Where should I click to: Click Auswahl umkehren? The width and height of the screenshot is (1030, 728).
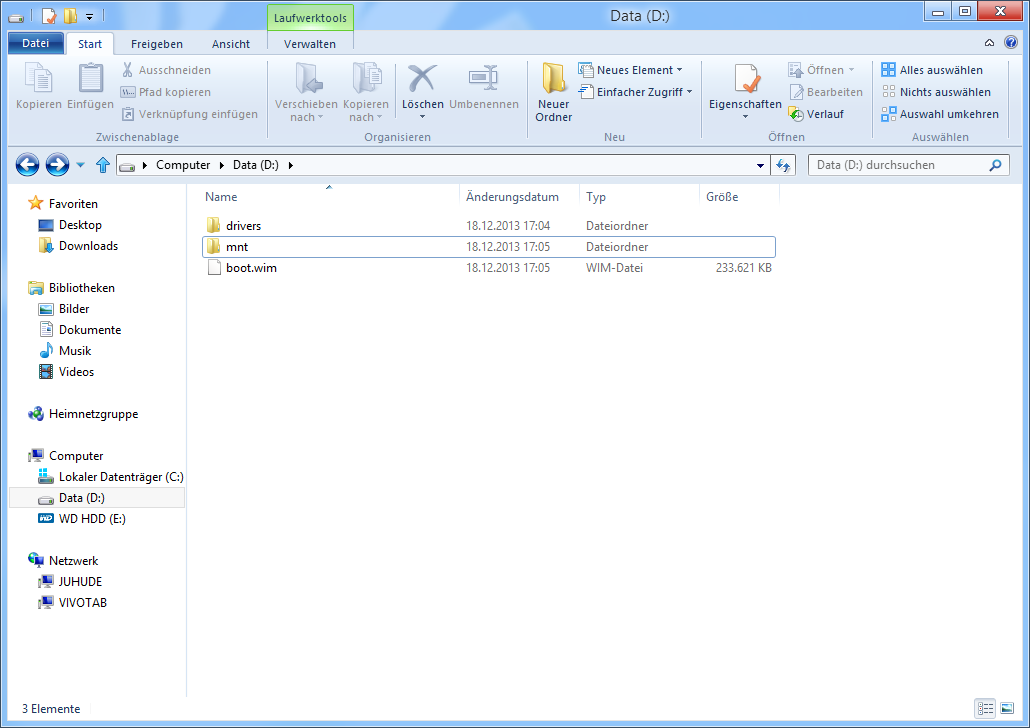pos(940,114)
